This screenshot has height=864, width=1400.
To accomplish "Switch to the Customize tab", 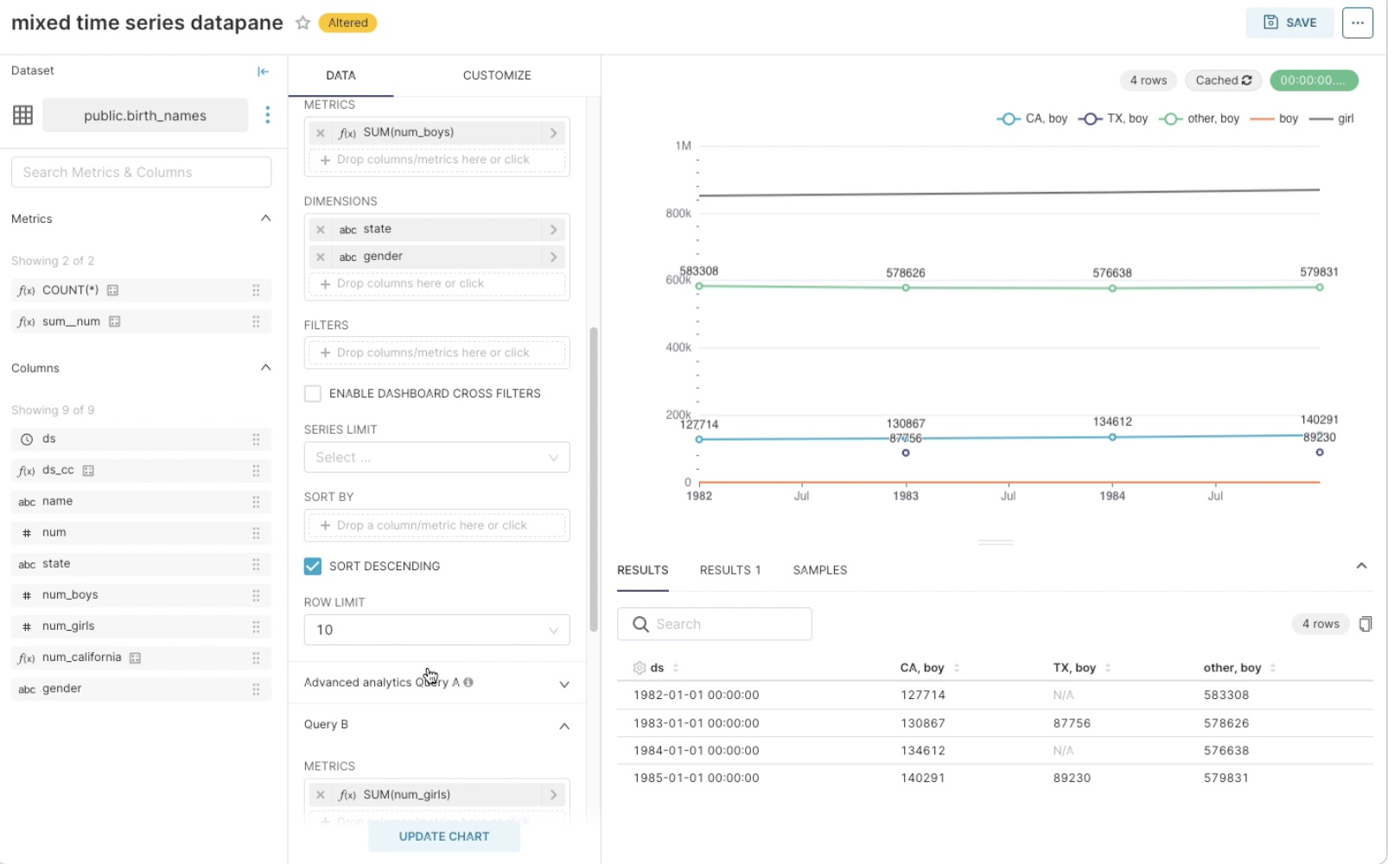I will coord(497,76).
